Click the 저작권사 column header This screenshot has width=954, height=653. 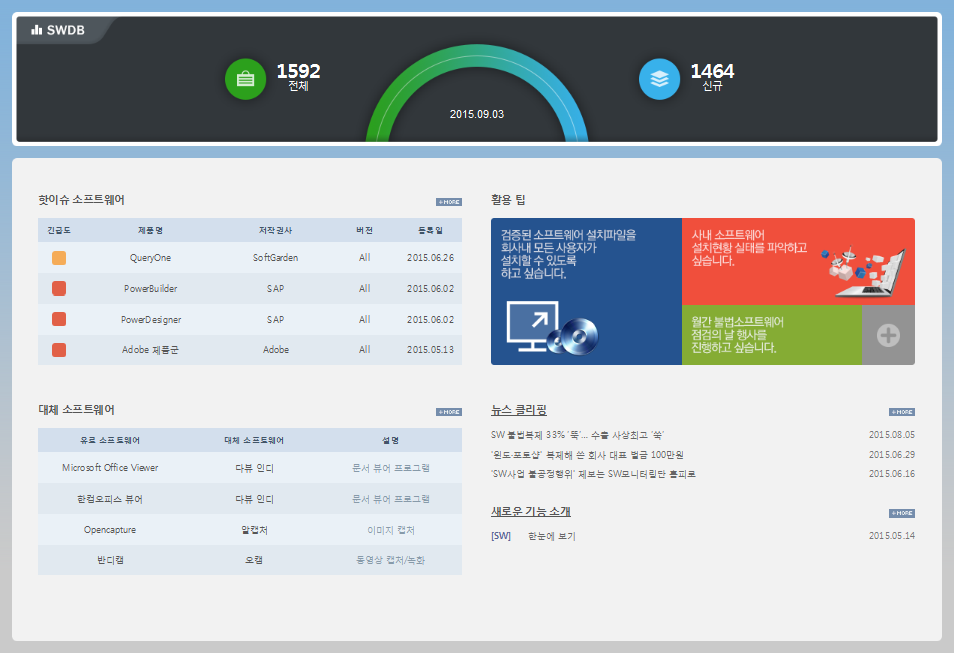point(276,231)
